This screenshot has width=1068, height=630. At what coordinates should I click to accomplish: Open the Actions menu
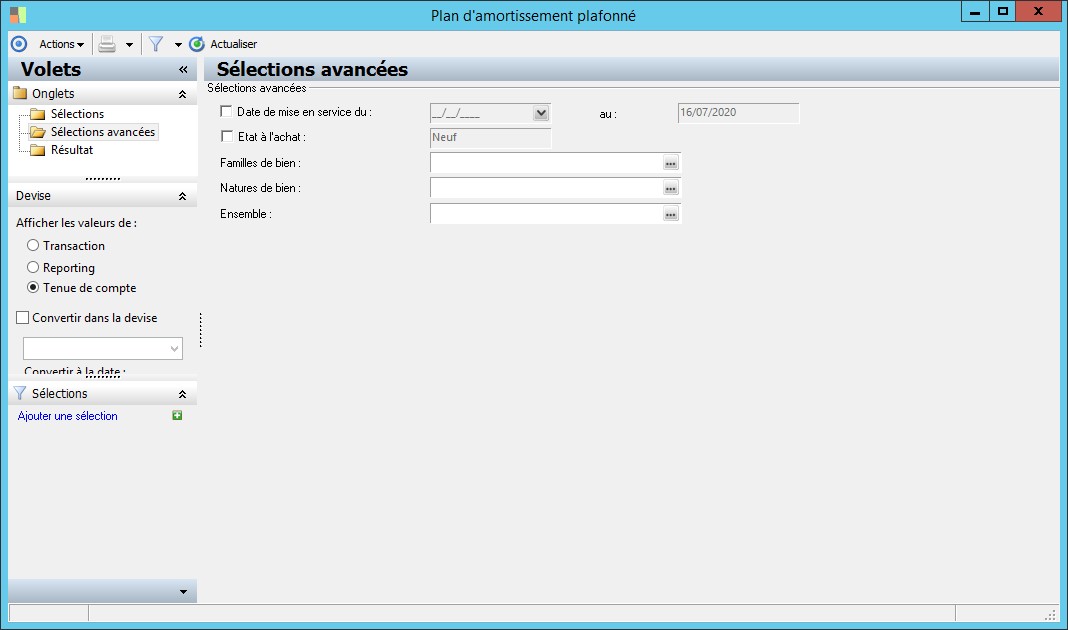61,44
